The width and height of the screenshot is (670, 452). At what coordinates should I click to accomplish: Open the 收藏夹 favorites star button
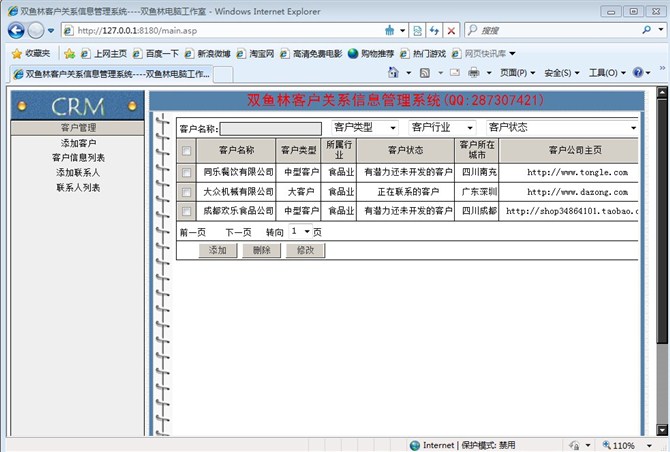tap(31, 53)
